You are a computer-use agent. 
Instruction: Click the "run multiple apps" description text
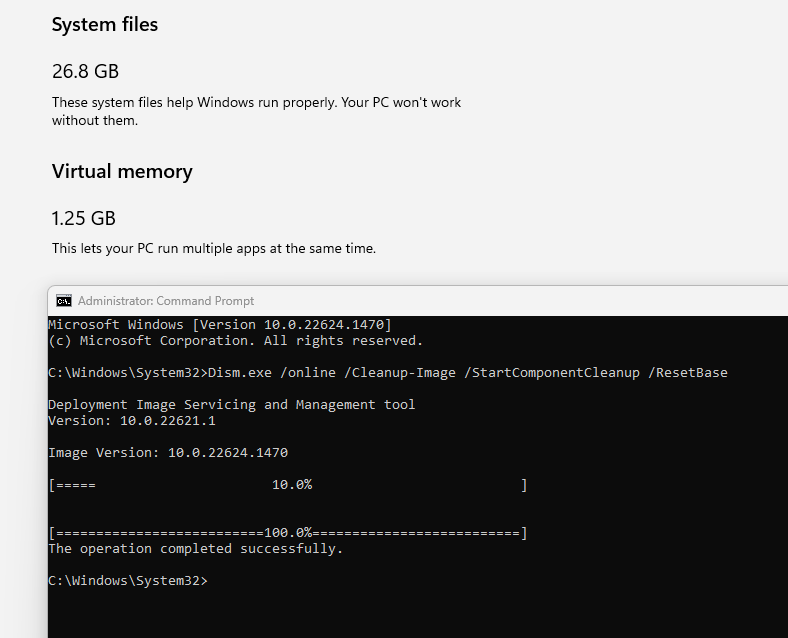point(214,248)
